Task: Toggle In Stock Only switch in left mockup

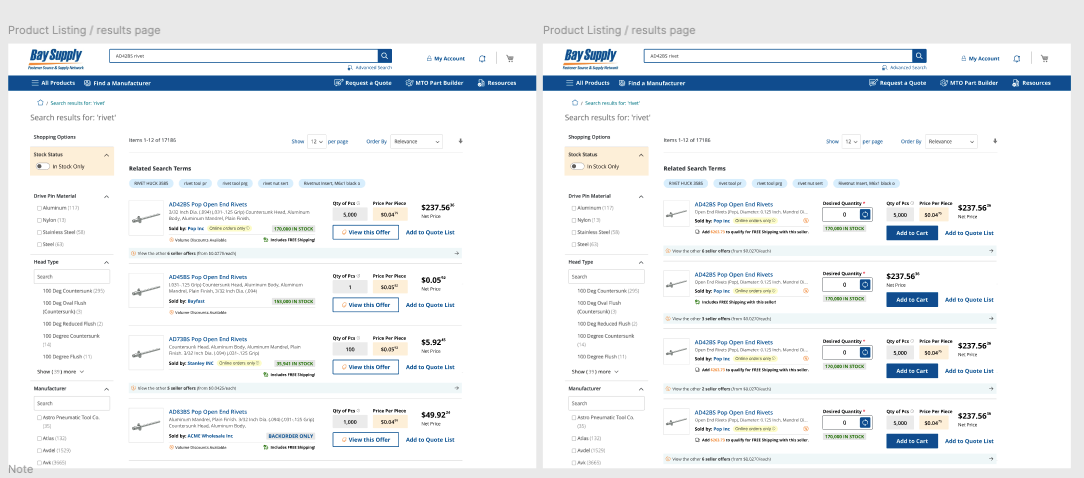Action: click(x=43, y=166)
